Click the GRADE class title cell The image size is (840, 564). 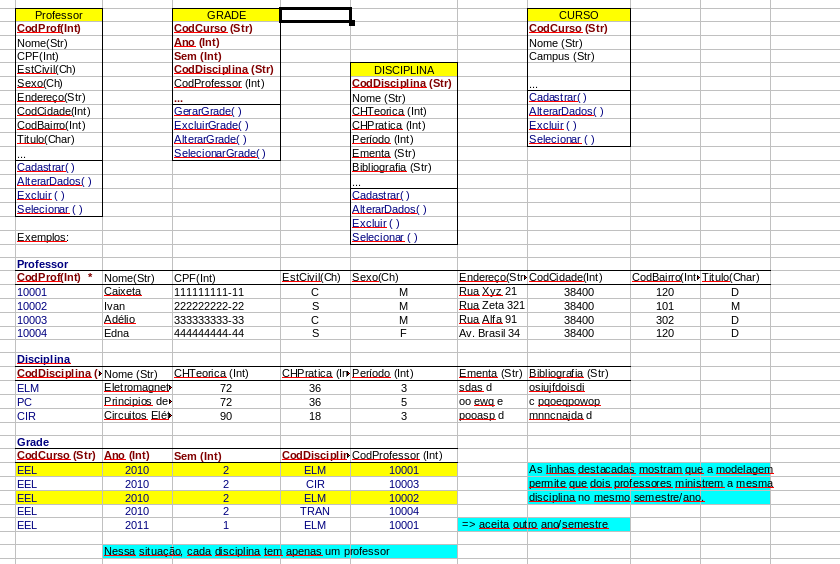pos(226,15)
